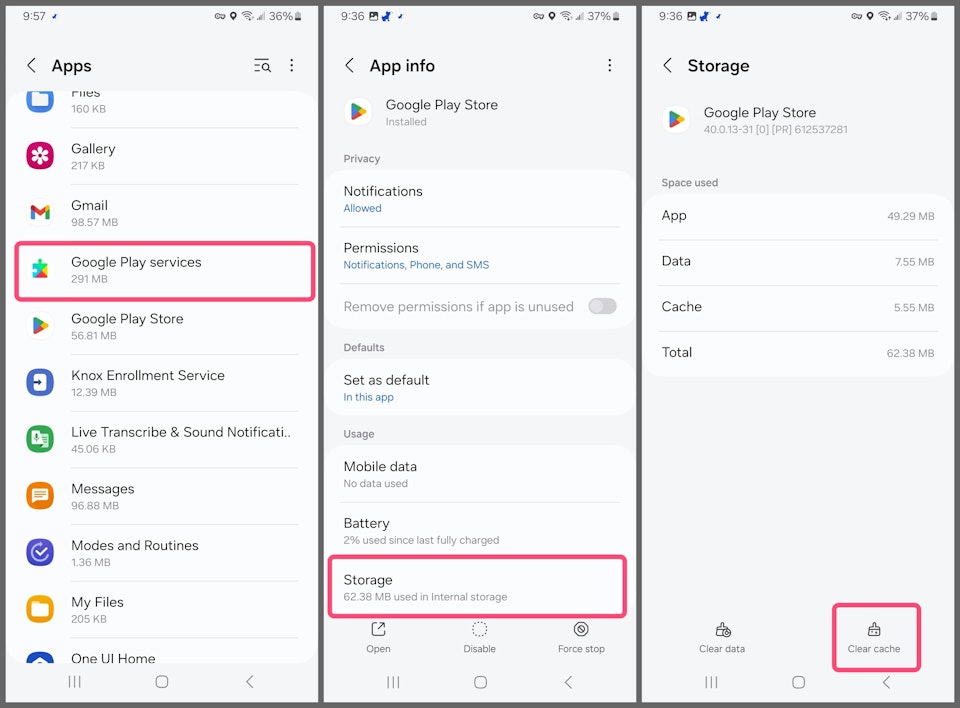The height and width of the screenshot is (708, 960).
Task: Go back from the Storage screen
Action: tap(667, 66)
